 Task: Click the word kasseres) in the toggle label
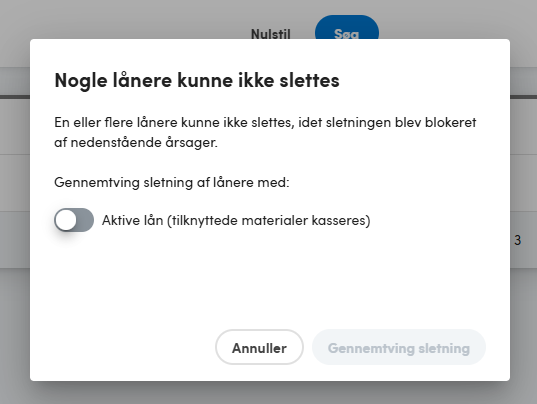click(x=341, y=220)
